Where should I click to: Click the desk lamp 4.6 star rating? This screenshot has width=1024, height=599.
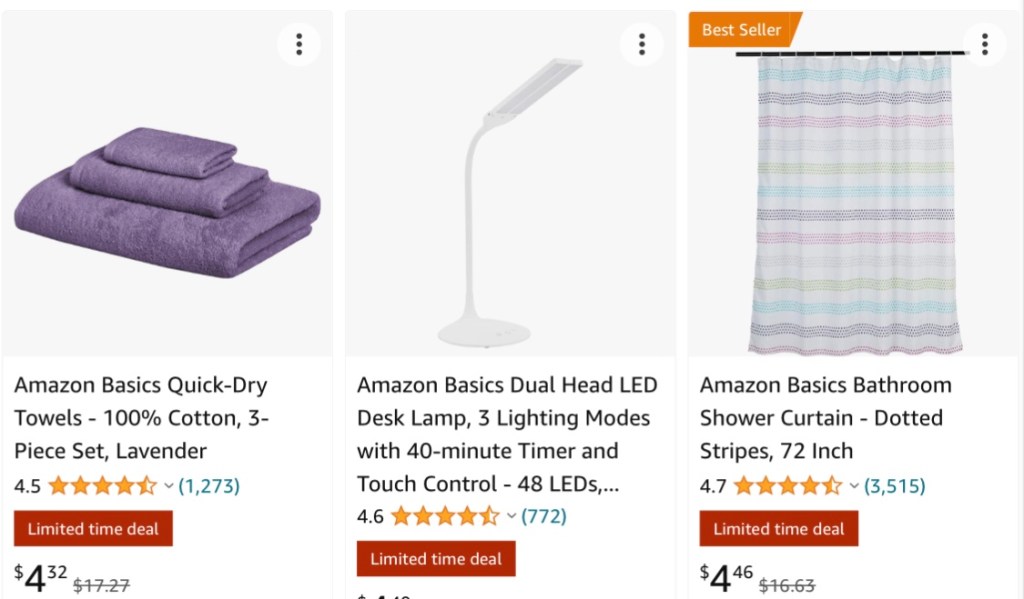[445, 517]
